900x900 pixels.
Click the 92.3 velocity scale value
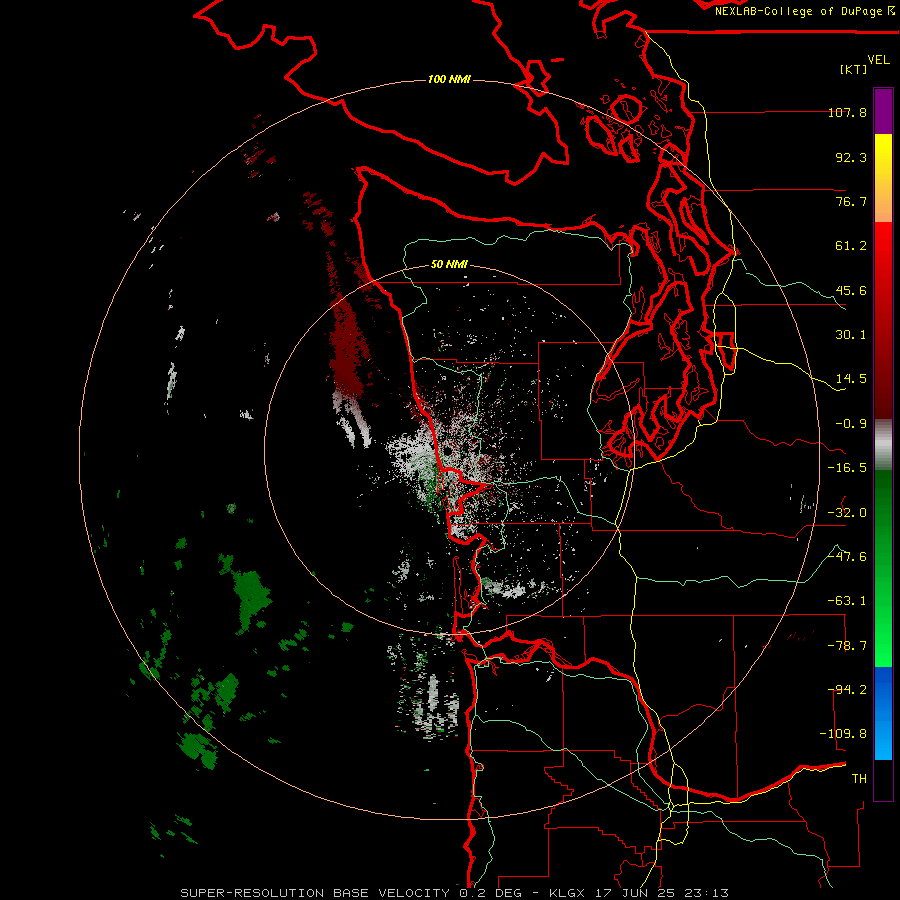(x=851, y=157)
